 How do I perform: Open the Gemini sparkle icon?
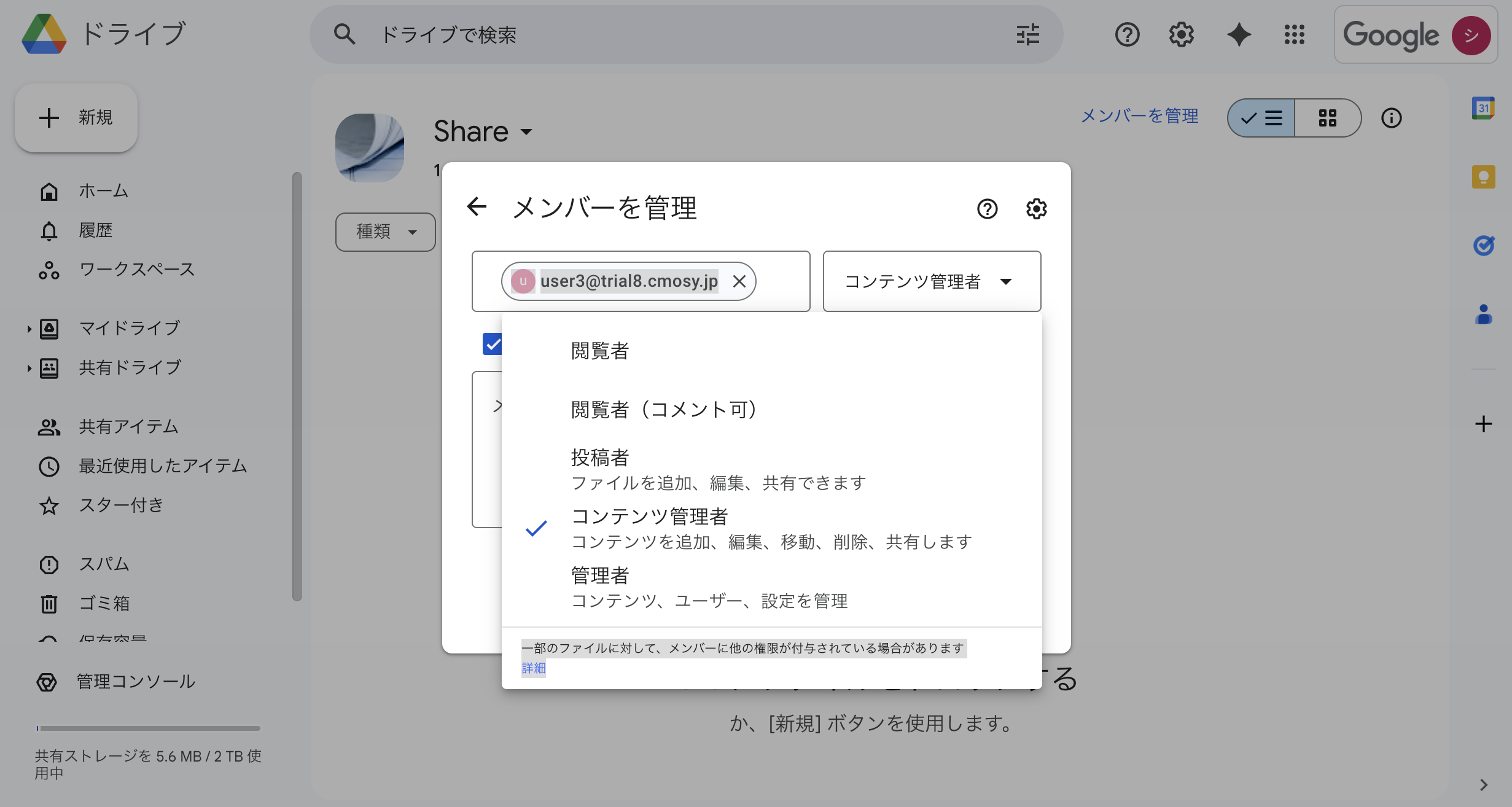1239,35
